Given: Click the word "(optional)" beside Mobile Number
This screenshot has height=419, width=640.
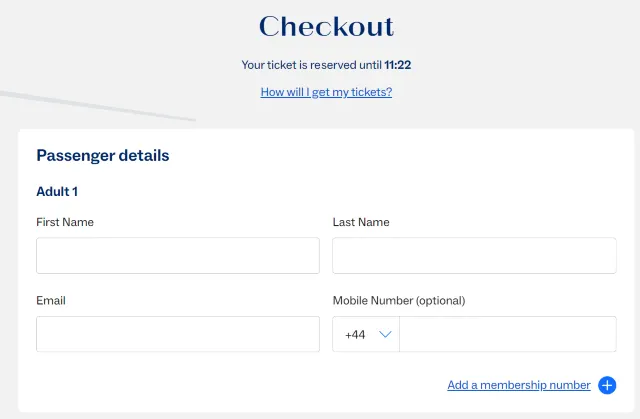Looking at the screenshot, I should pos(441,300).
